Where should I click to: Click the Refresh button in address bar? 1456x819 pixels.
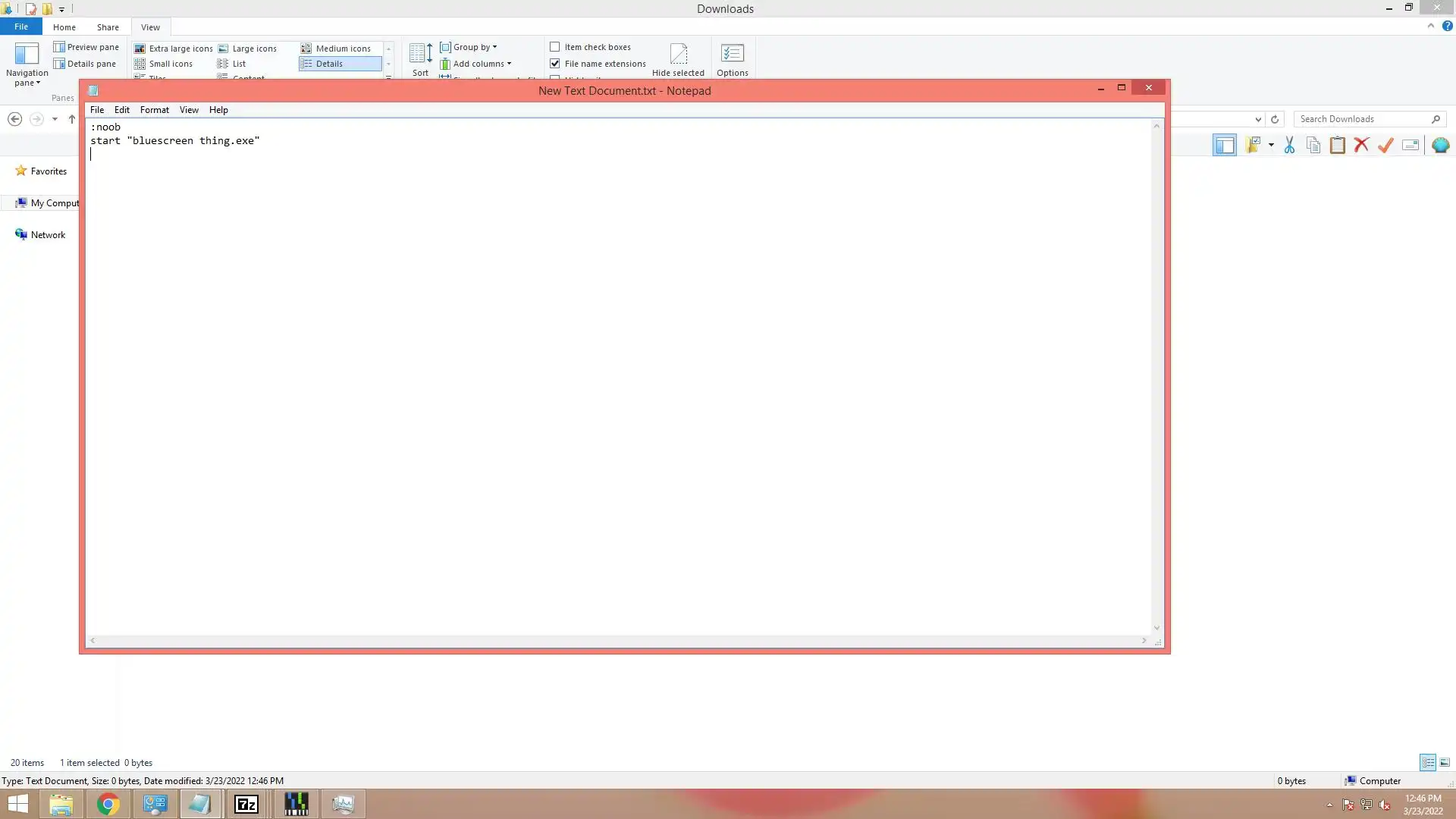1275,119
